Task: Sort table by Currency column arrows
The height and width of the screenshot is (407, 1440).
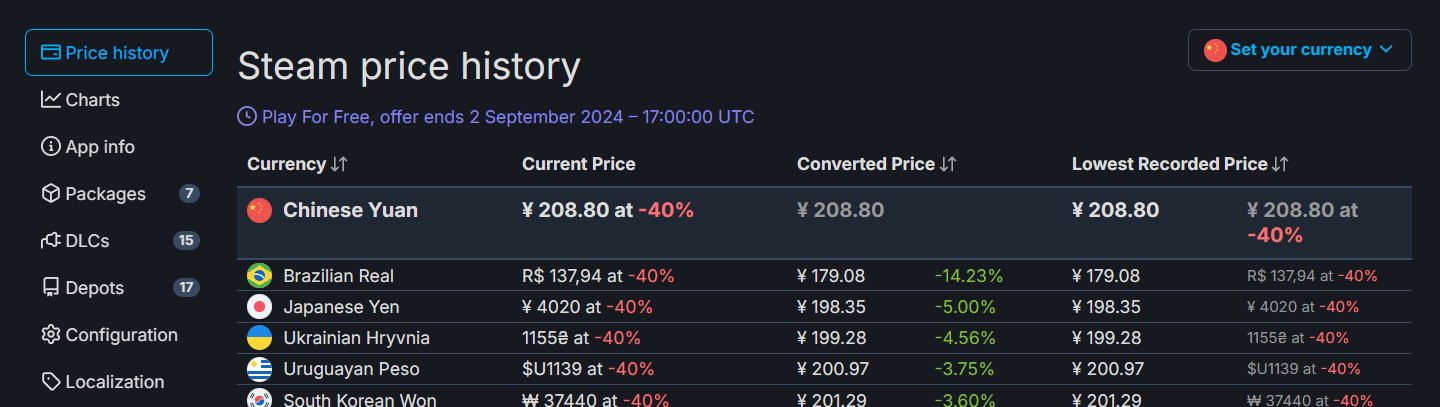Action: point(339,164)
